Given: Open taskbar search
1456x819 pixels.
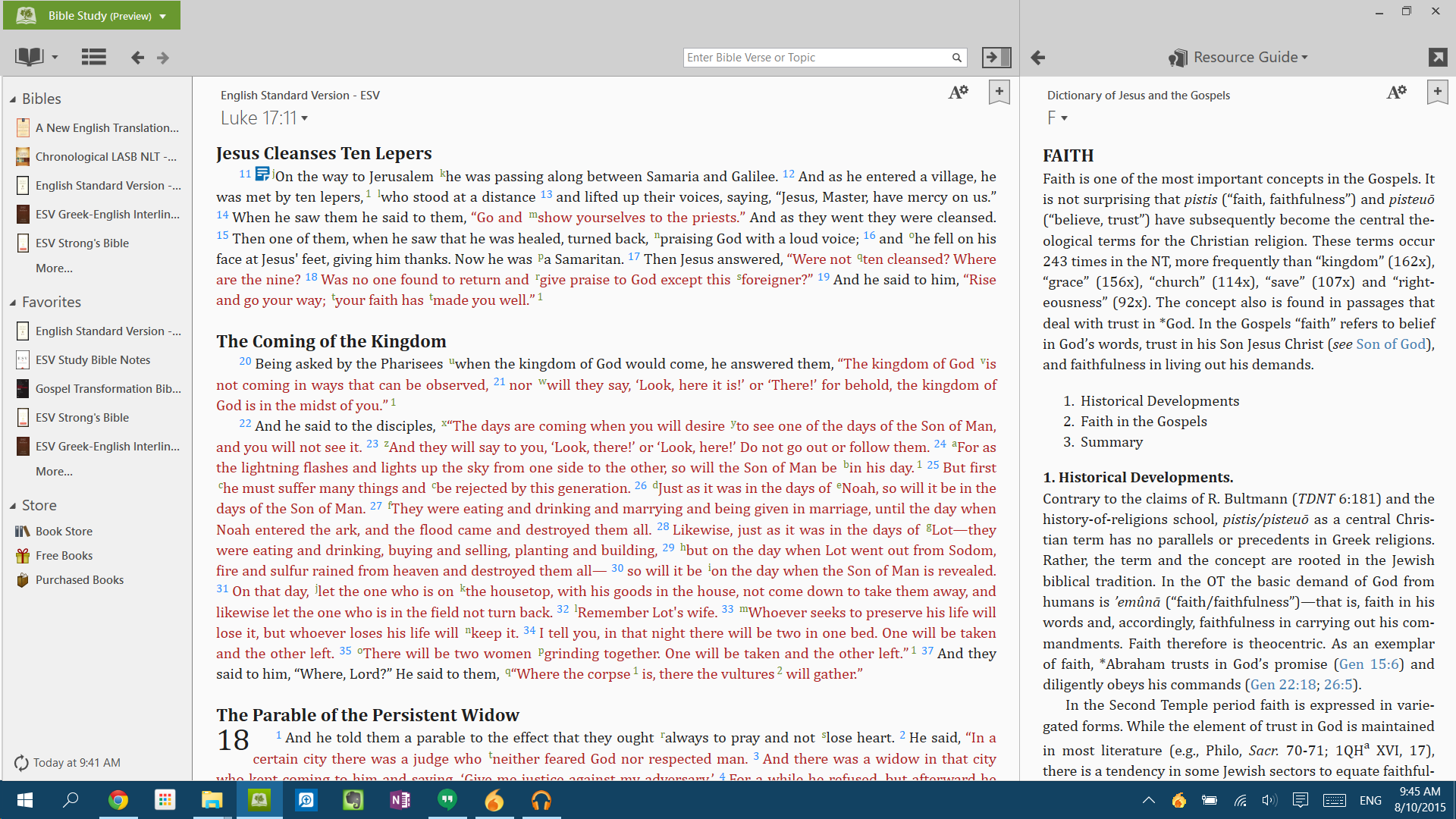Looking at the screenshot, I should click(x=71, y=800).
